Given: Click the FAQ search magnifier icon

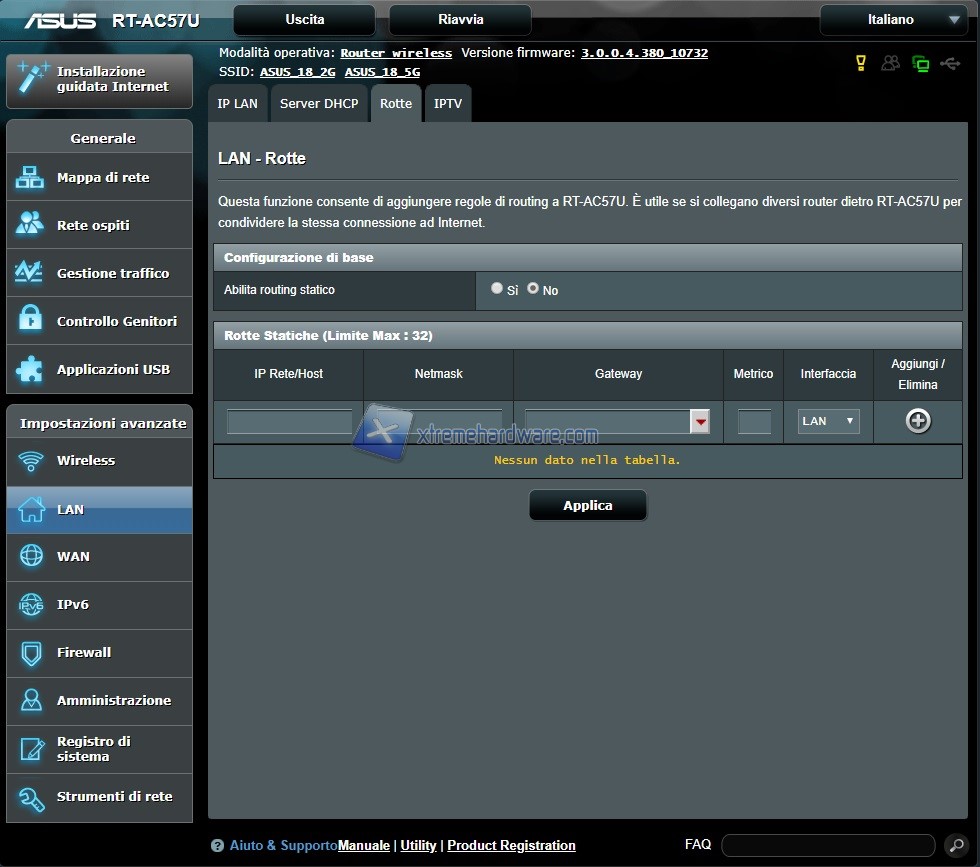Looking at the screenshot, I should tap(953, 845).
